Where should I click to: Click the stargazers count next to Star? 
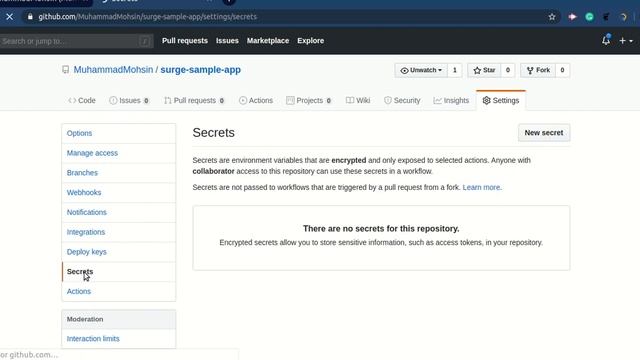click(508, 70)
